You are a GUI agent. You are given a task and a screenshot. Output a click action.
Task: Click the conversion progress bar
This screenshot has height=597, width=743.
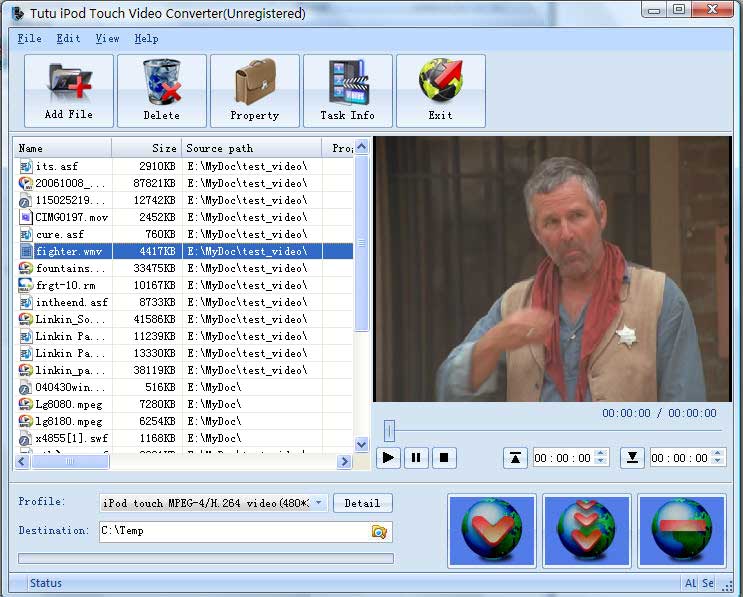click(206, 559)
